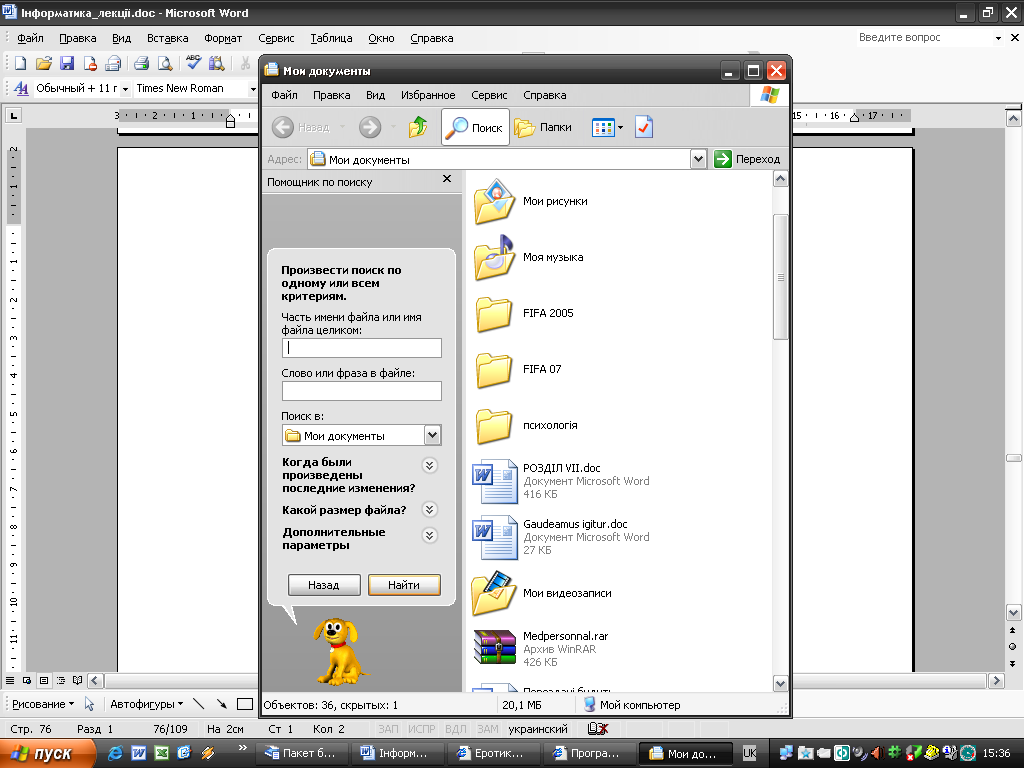Expand 'Дополнительные параметры' section
Viewport: 1024px width, 768px height.
(429, 536)
